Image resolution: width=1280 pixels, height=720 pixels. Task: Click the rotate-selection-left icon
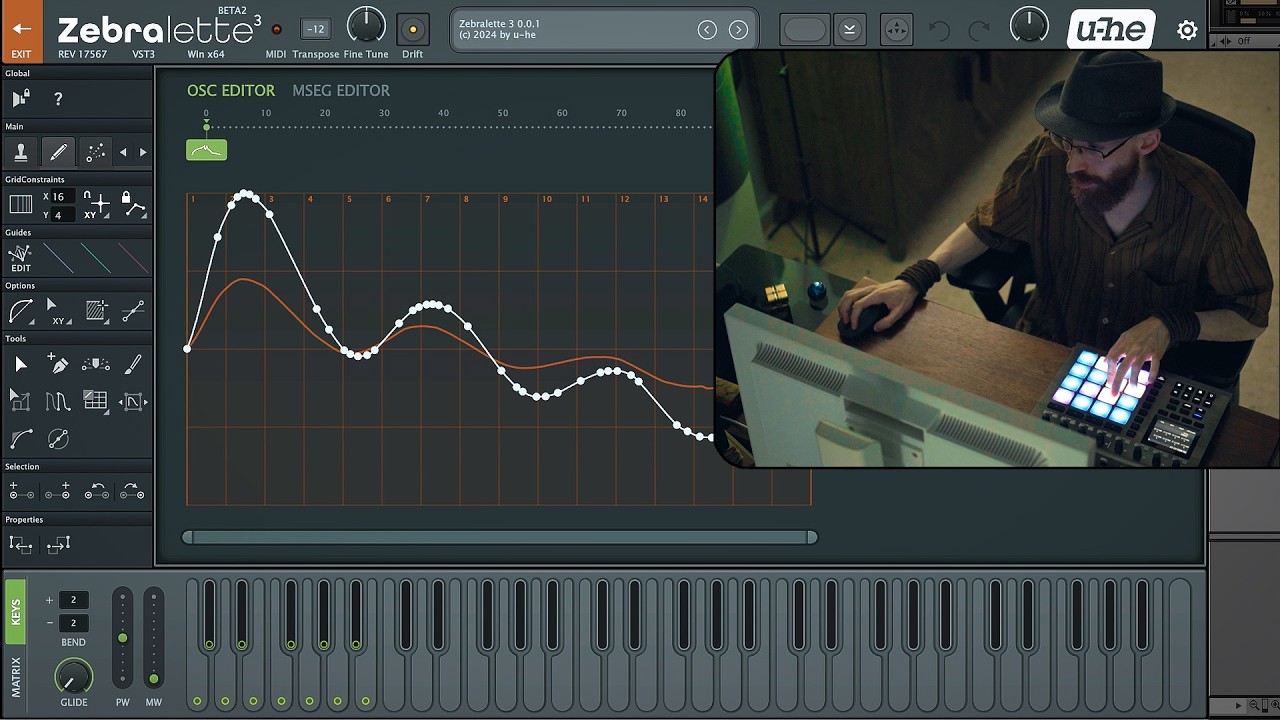96,491
